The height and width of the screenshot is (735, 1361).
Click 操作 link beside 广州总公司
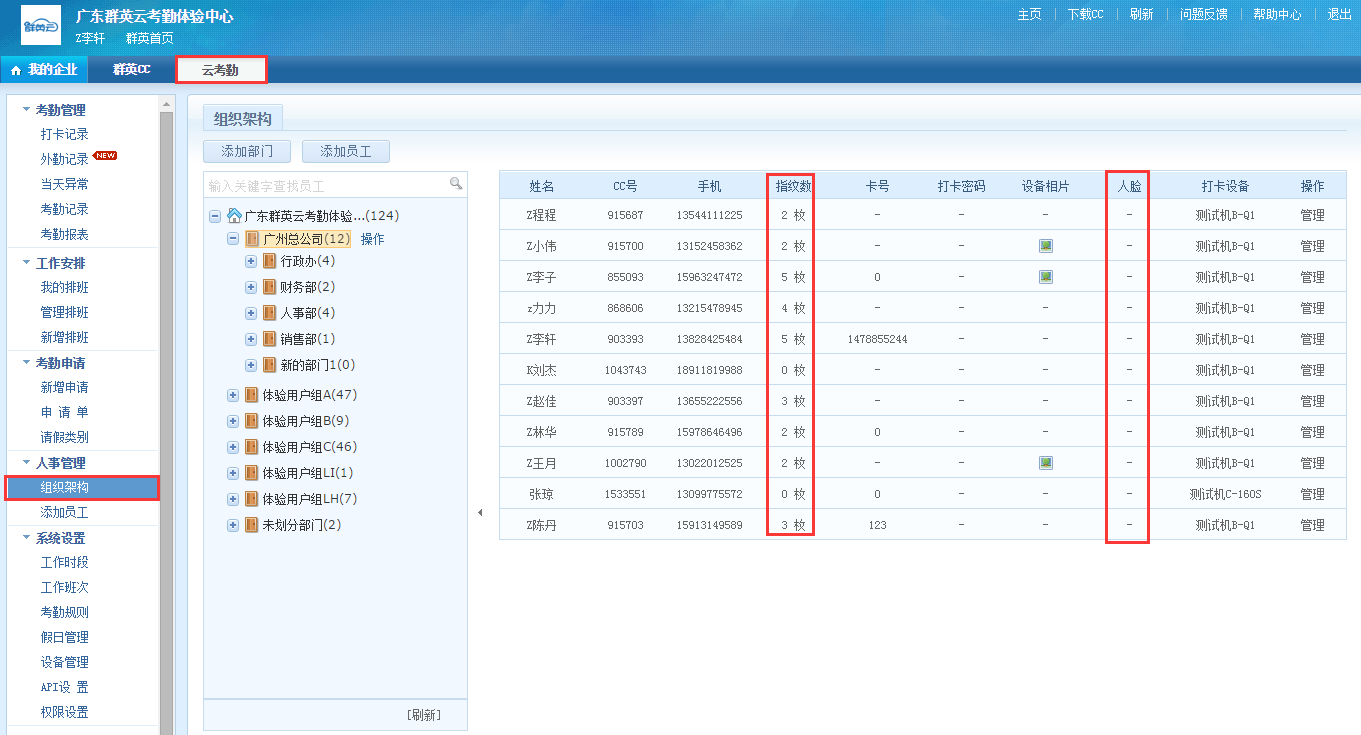372,239
